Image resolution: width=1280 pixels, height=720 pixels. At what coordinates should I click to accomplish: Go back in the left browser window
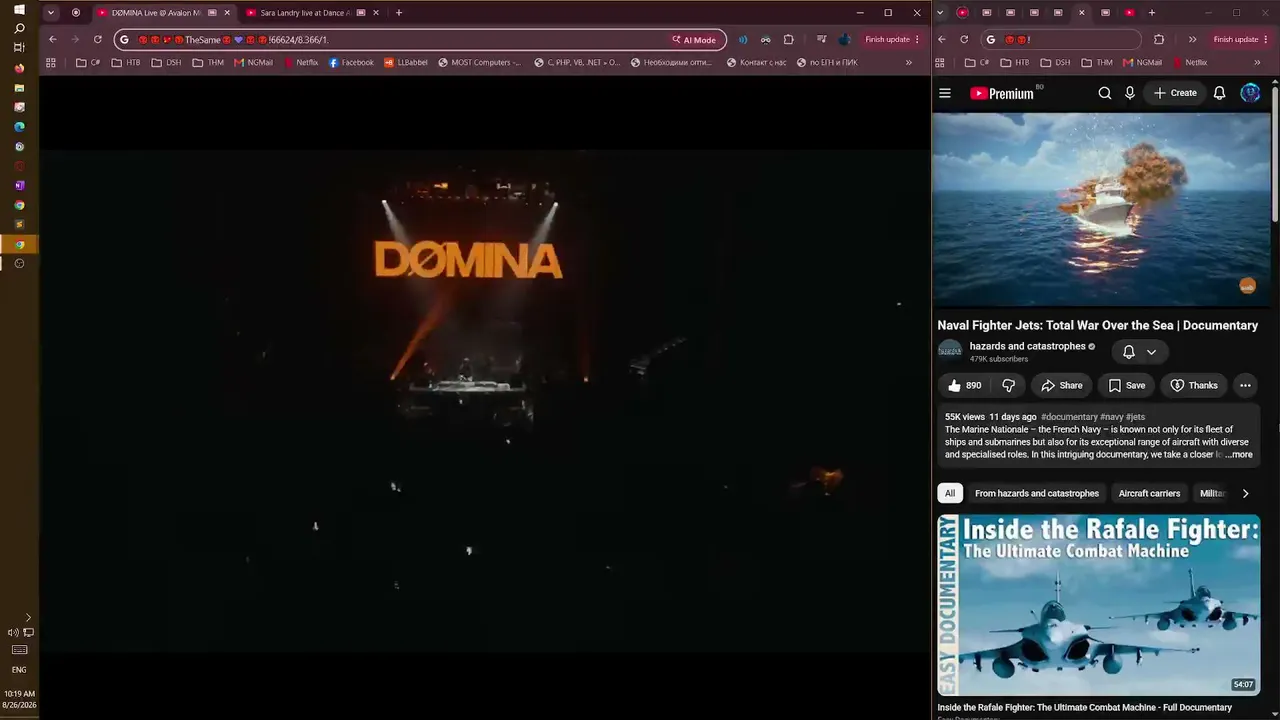[x=52, y=39]
